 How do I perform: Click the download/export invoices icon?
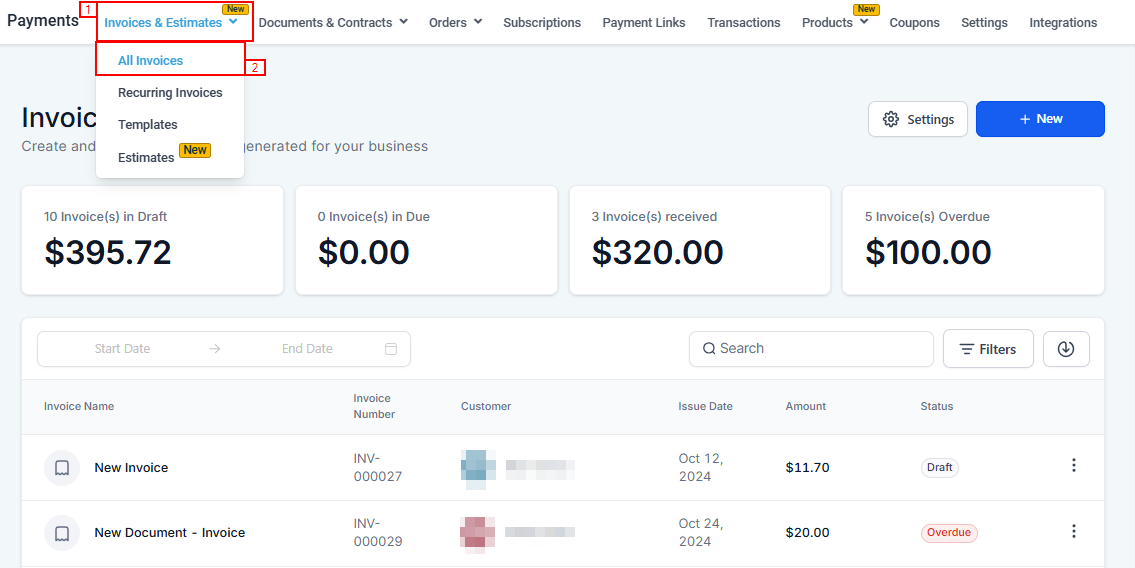coord(1066,349)
